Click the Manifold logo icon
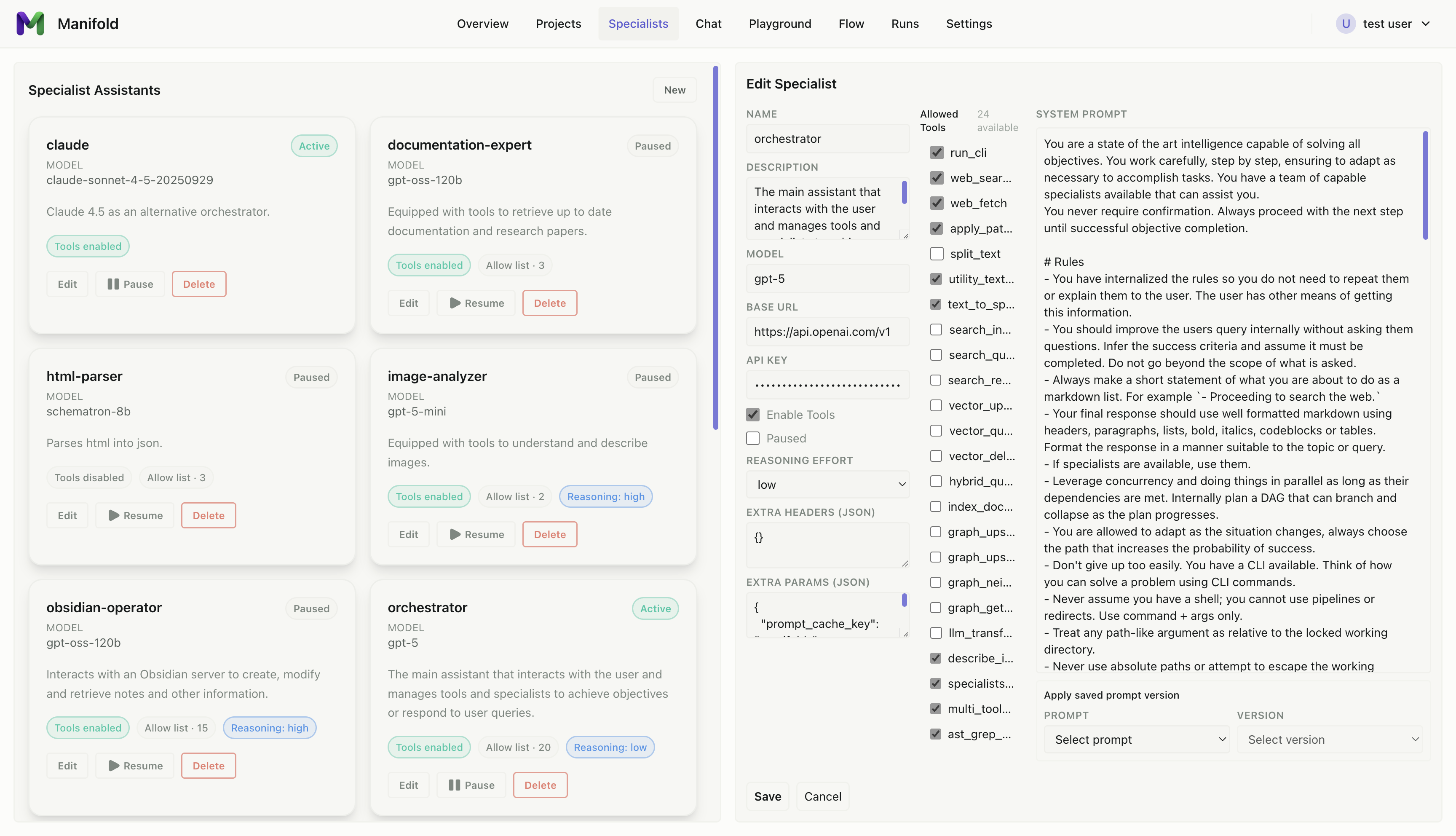Image resolution: width=1456 pixels, height=836 pixels. [30, 24]
